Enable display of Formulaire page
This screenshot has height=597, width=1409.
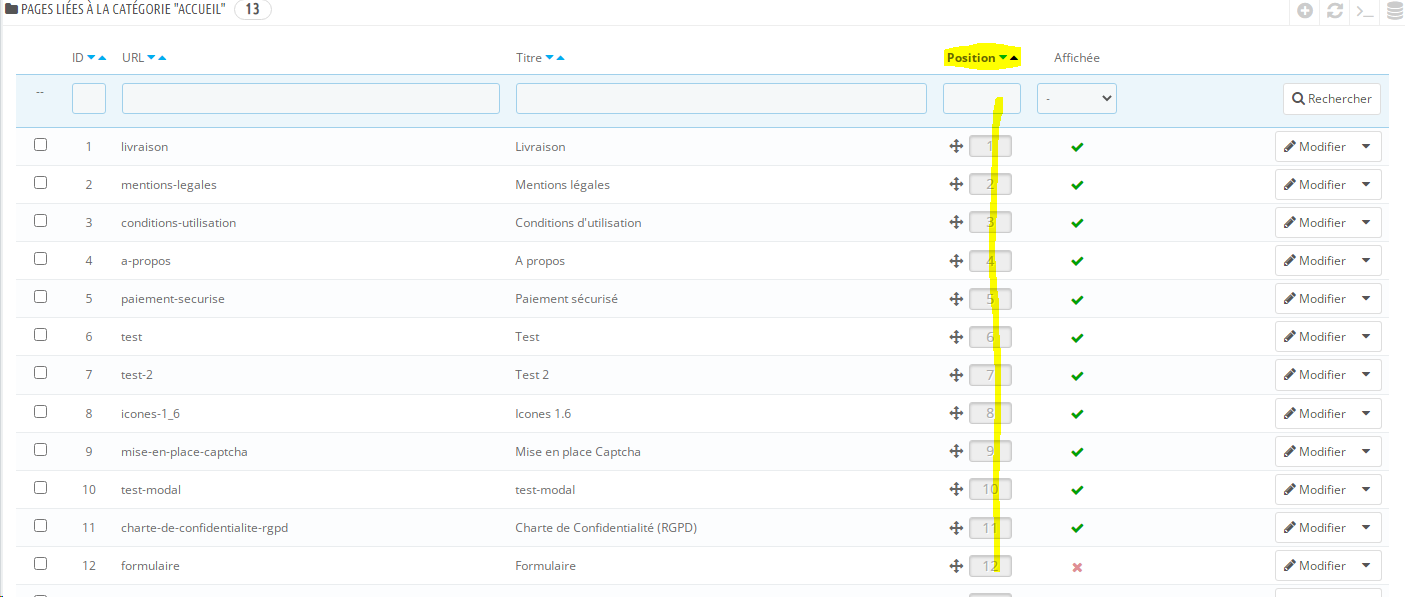click(1077, 567)
